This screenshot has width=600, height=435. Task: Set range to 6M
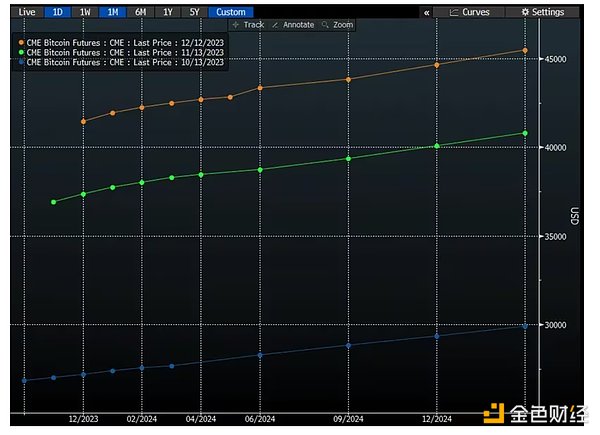141,12
